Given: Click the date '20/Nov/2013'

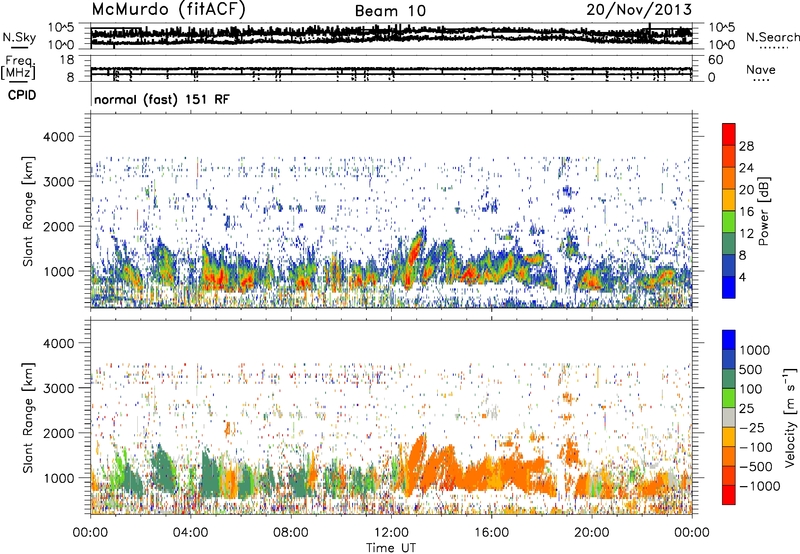Looking at the screenshot, I should pos(639,10).
